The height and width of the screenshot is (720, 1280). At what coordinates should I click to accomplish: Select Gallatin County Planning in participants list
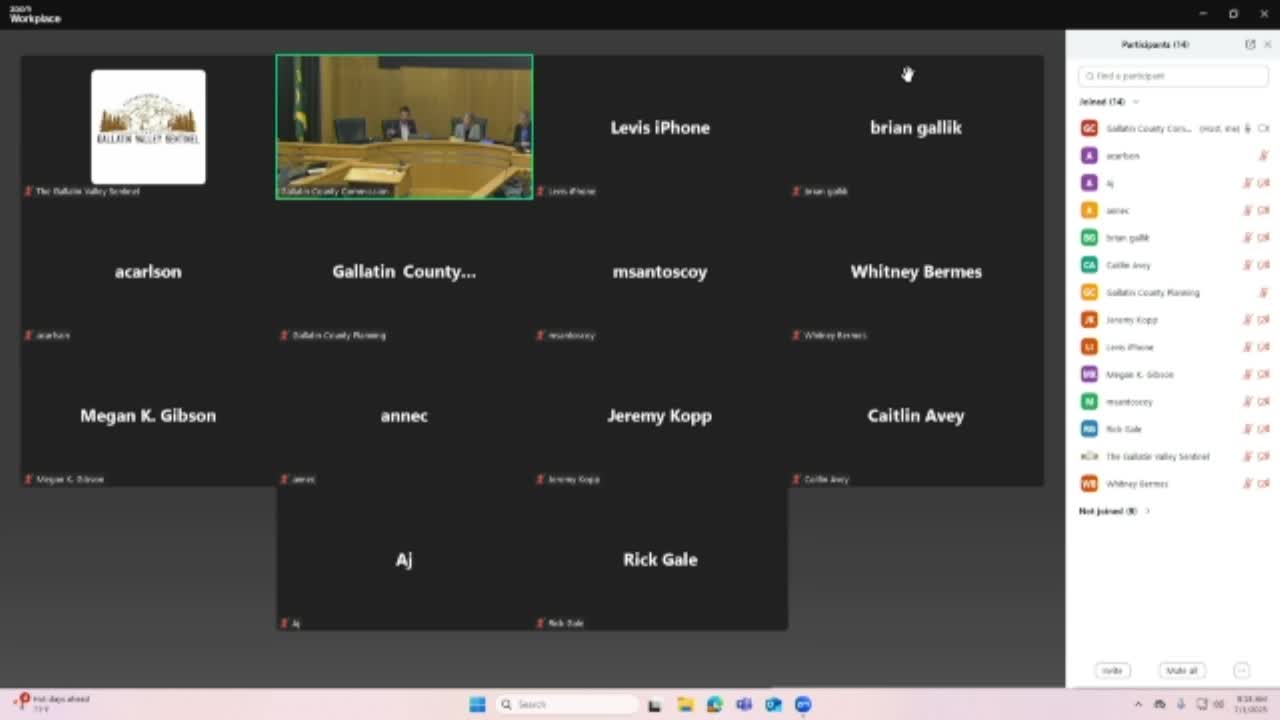(1152, 293)
